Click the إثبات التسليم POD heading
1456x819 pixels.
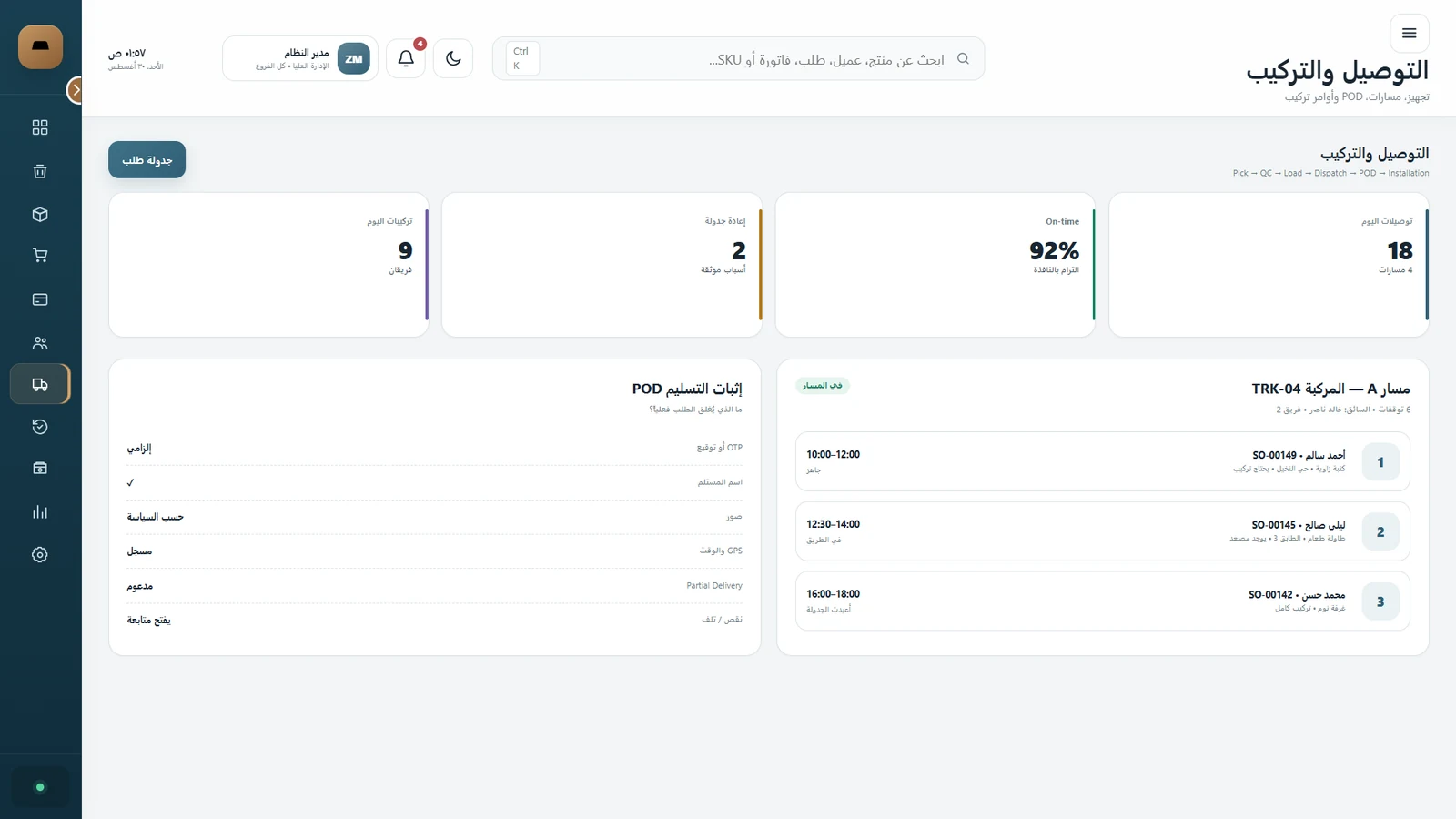687,389
